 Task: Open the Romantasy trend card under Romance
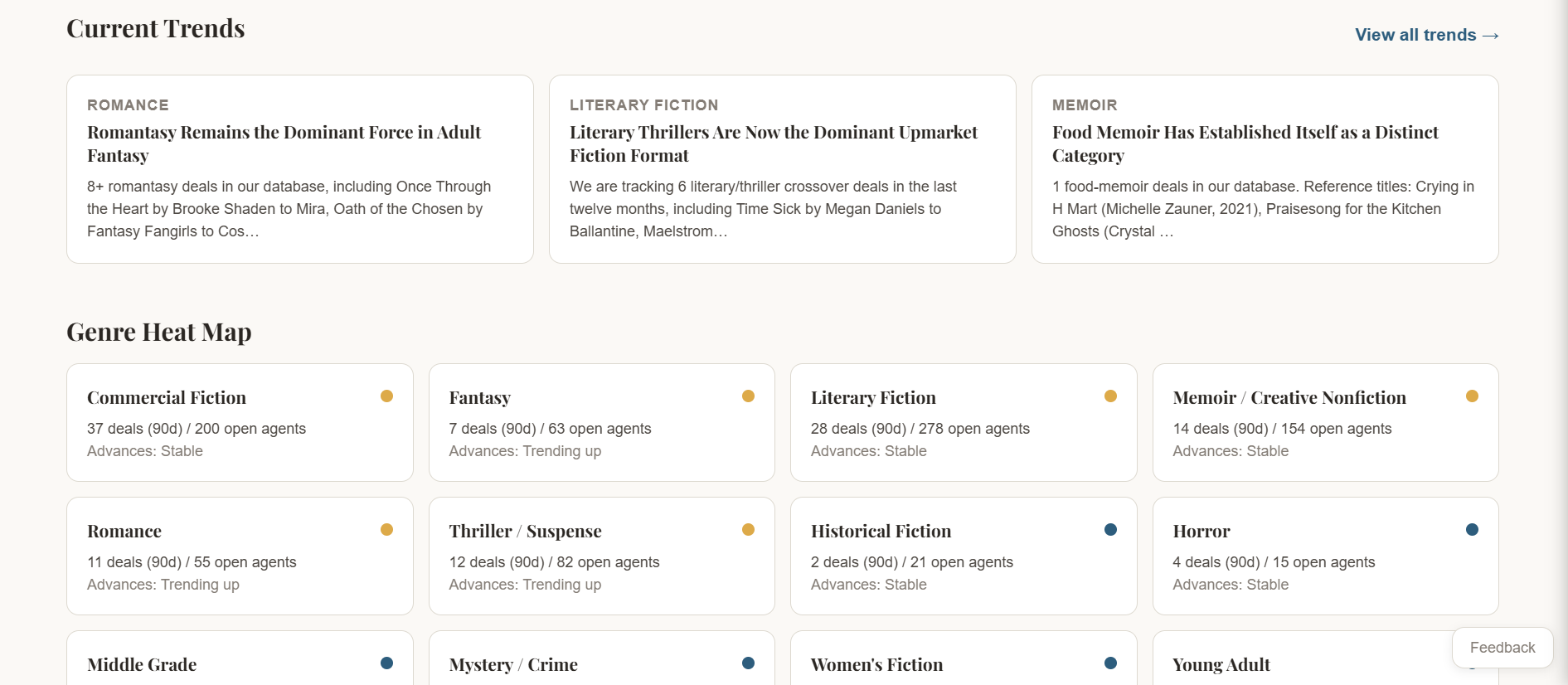(299, 168)
